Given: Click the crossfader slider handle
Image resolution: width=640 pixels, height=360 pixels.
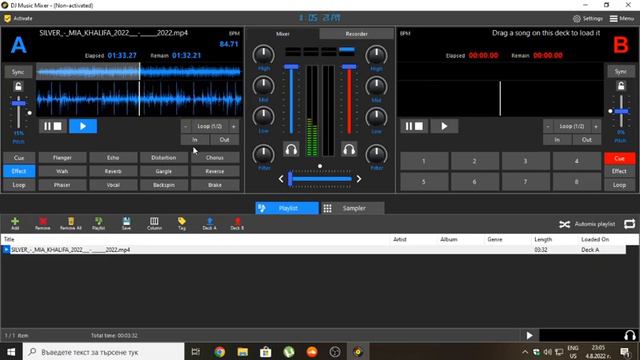Looking at the screenshot, I should click(290, 179).
